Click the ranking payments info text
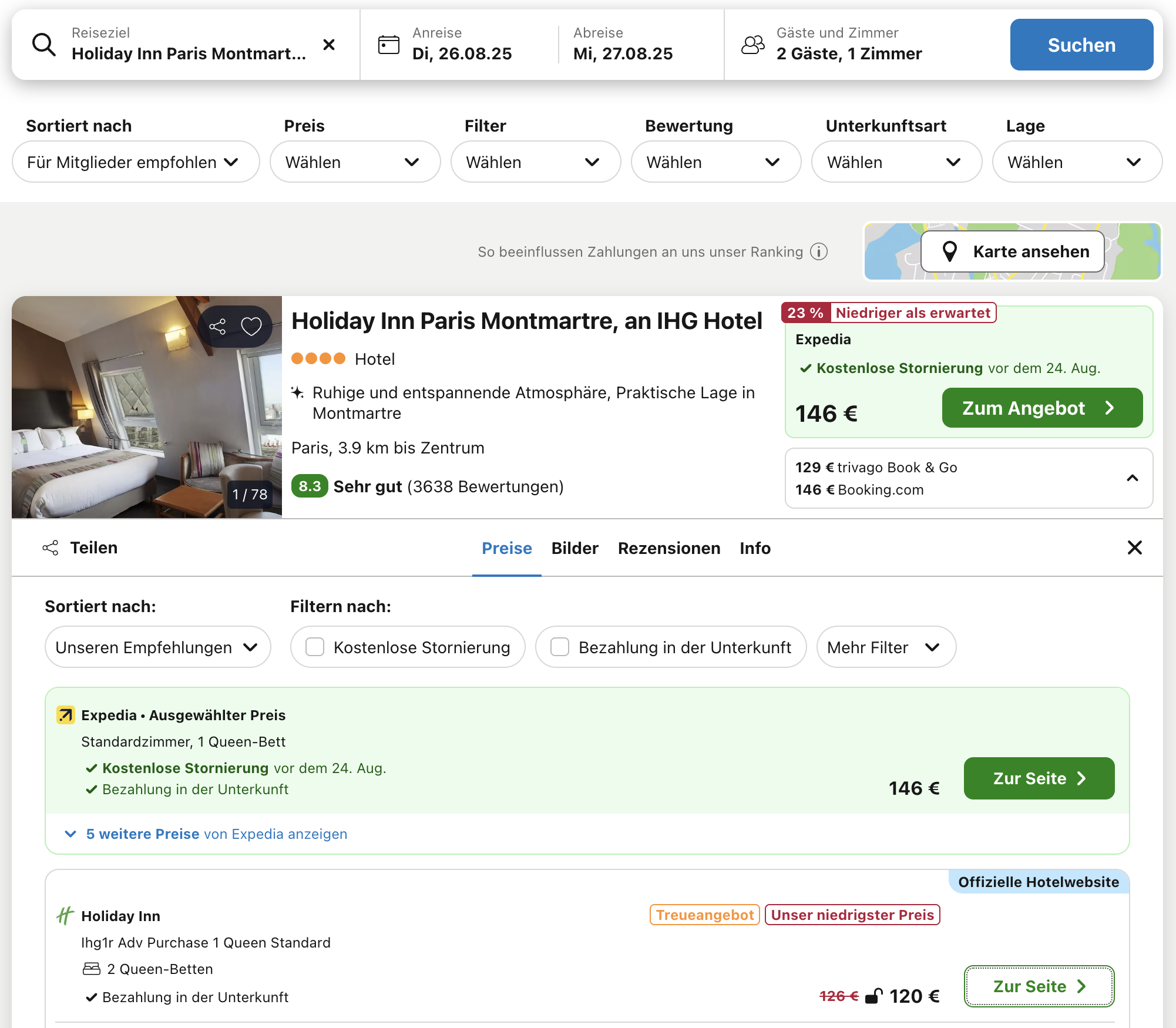The width and height of the screenshot is (1176, 1028). 640,251
